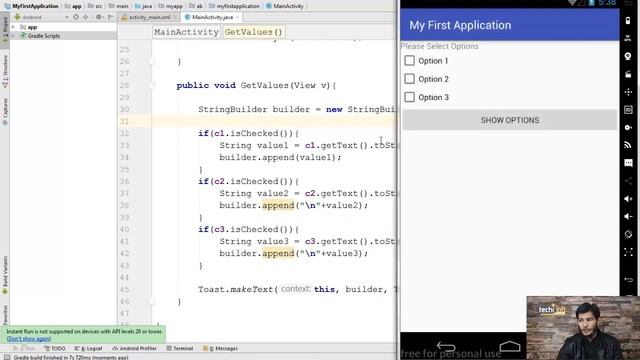Open emulator remote control move icon

point(628,92)
